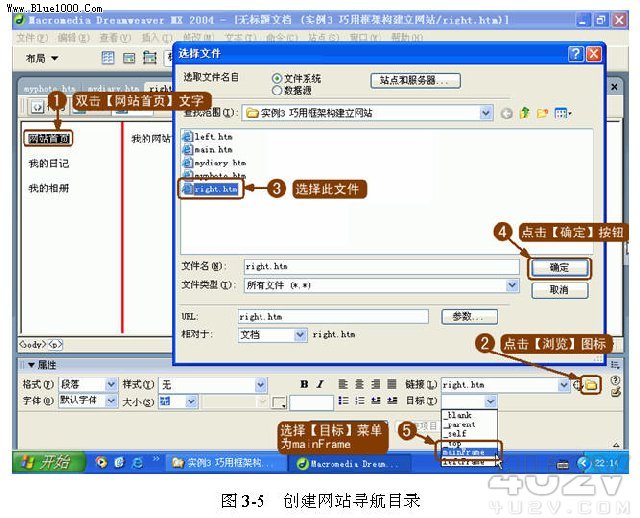Image resolution: width=640 pixels, height=518 pixels.
Task: Create a new folder in file dialog
Action: (x=541, y=113)
